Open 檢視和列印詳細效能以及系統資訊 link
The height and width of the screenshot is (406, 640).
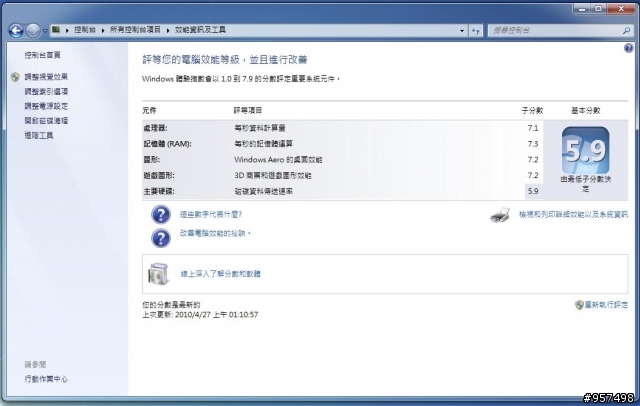tap(573, 214)
